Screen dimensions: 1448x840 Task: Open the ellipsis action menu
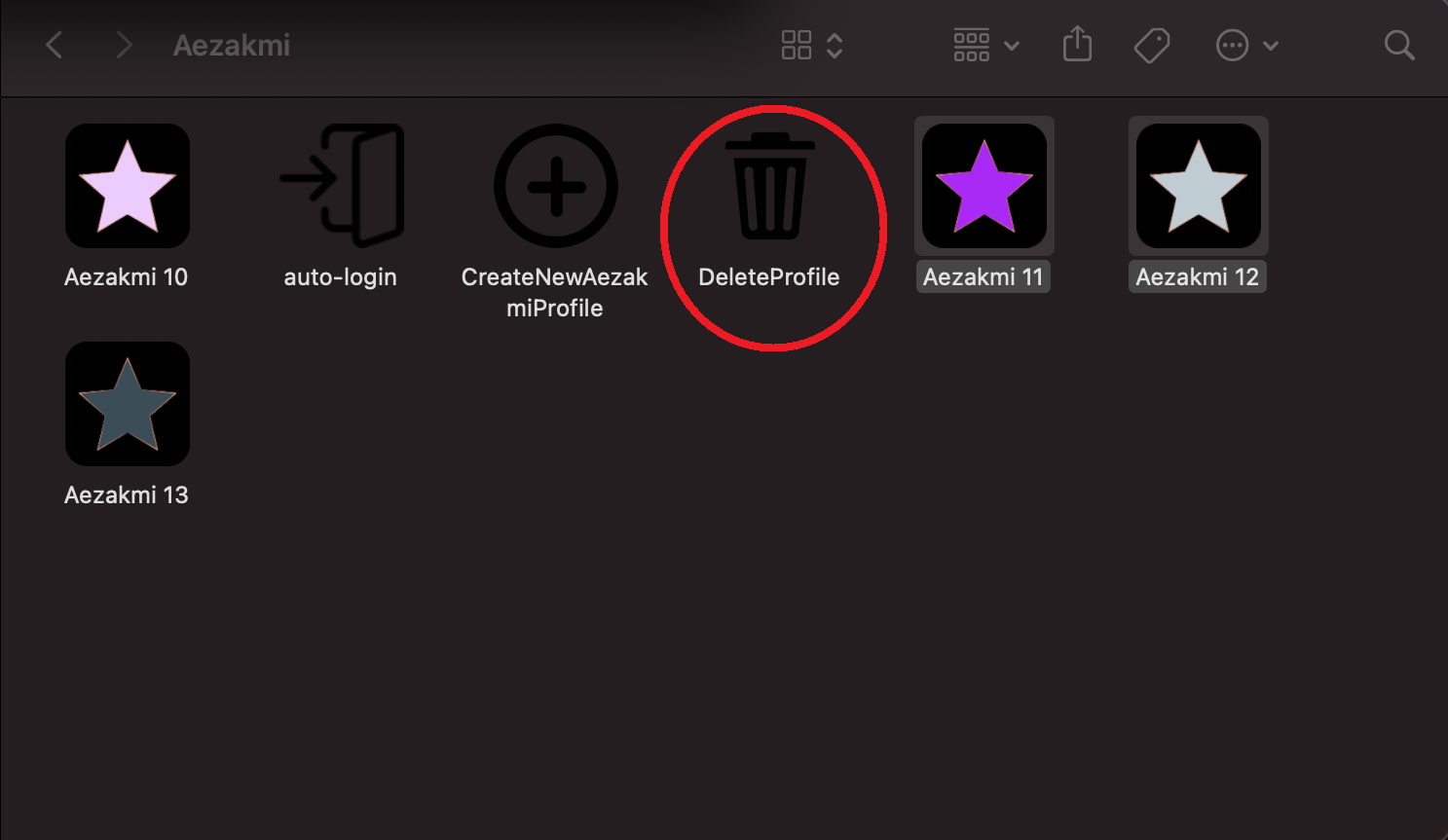[x=1233, y=45]
